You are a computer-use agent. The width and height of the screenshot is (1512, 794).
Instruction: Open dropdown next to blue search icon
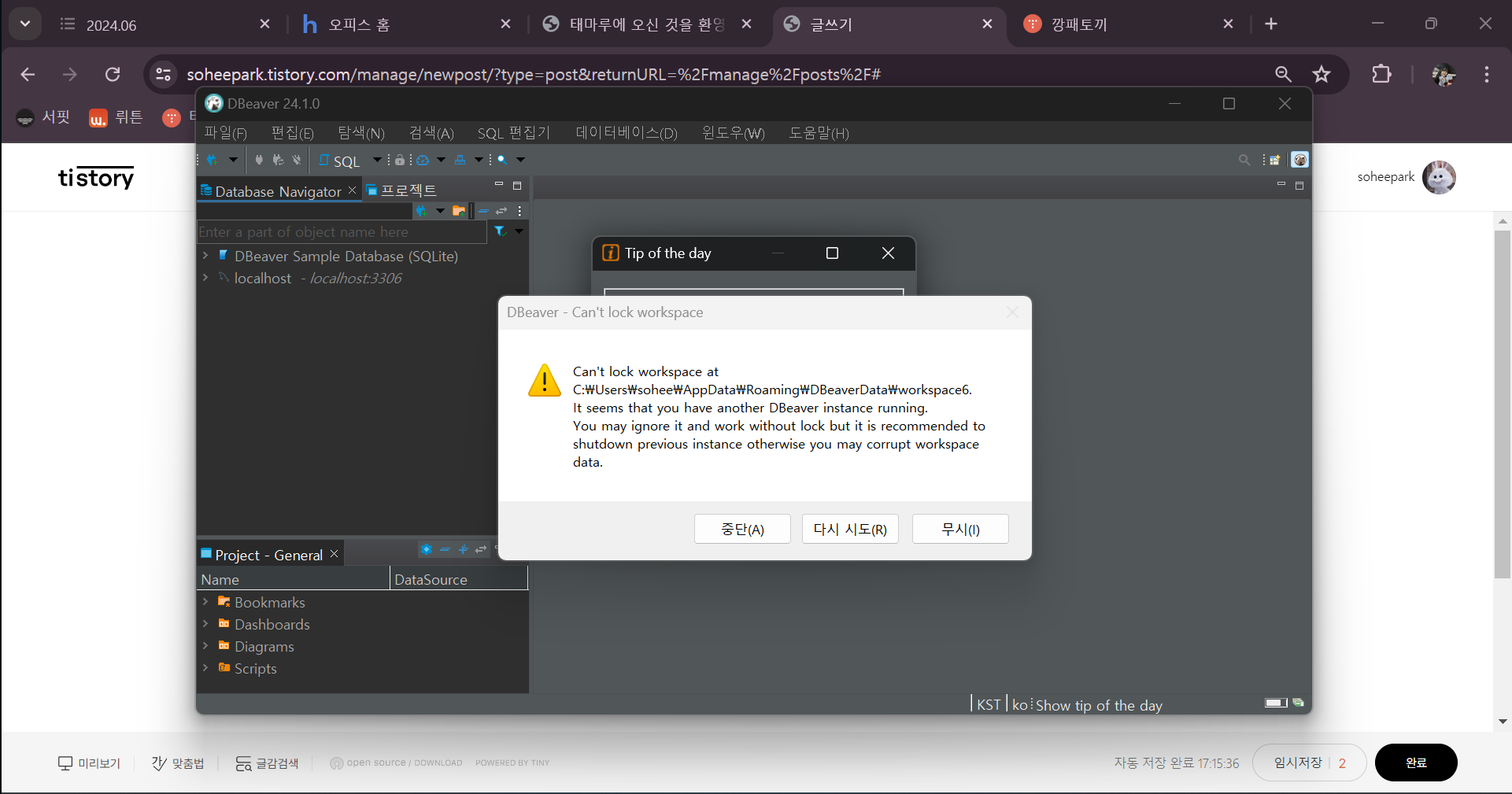tap(520, 160)
